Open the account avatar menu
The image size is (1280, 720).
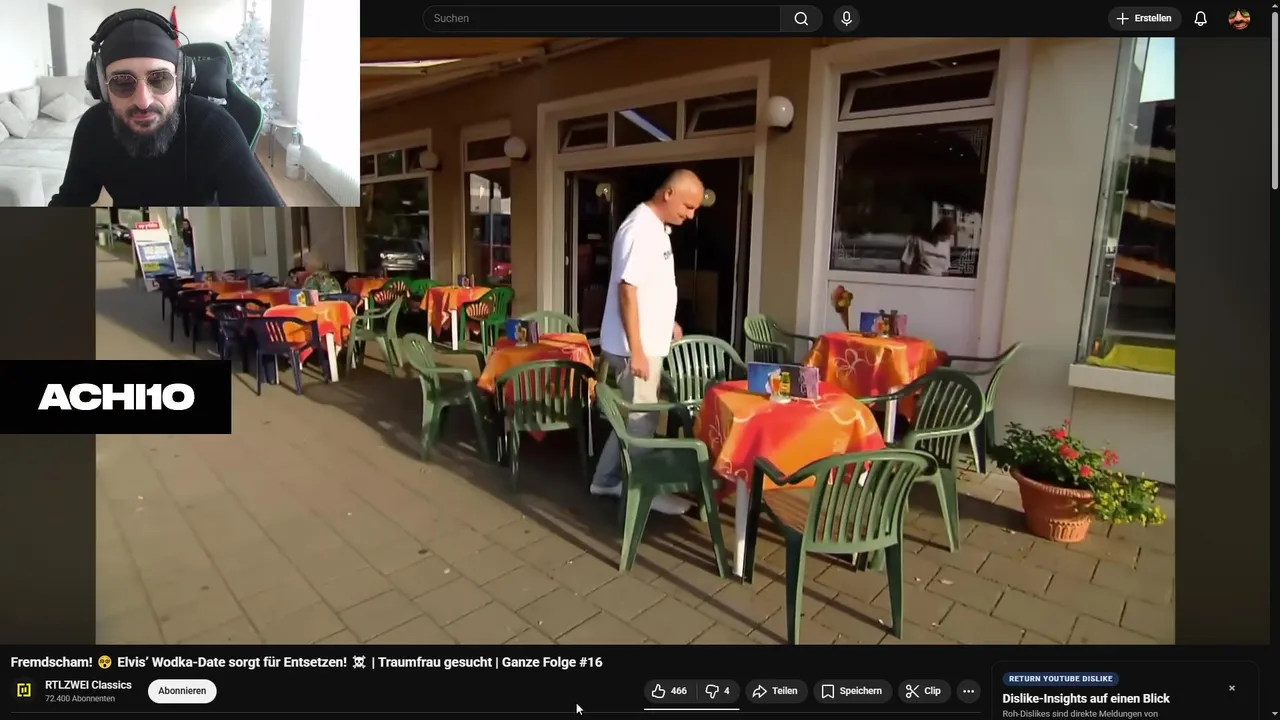[1239, 18]
